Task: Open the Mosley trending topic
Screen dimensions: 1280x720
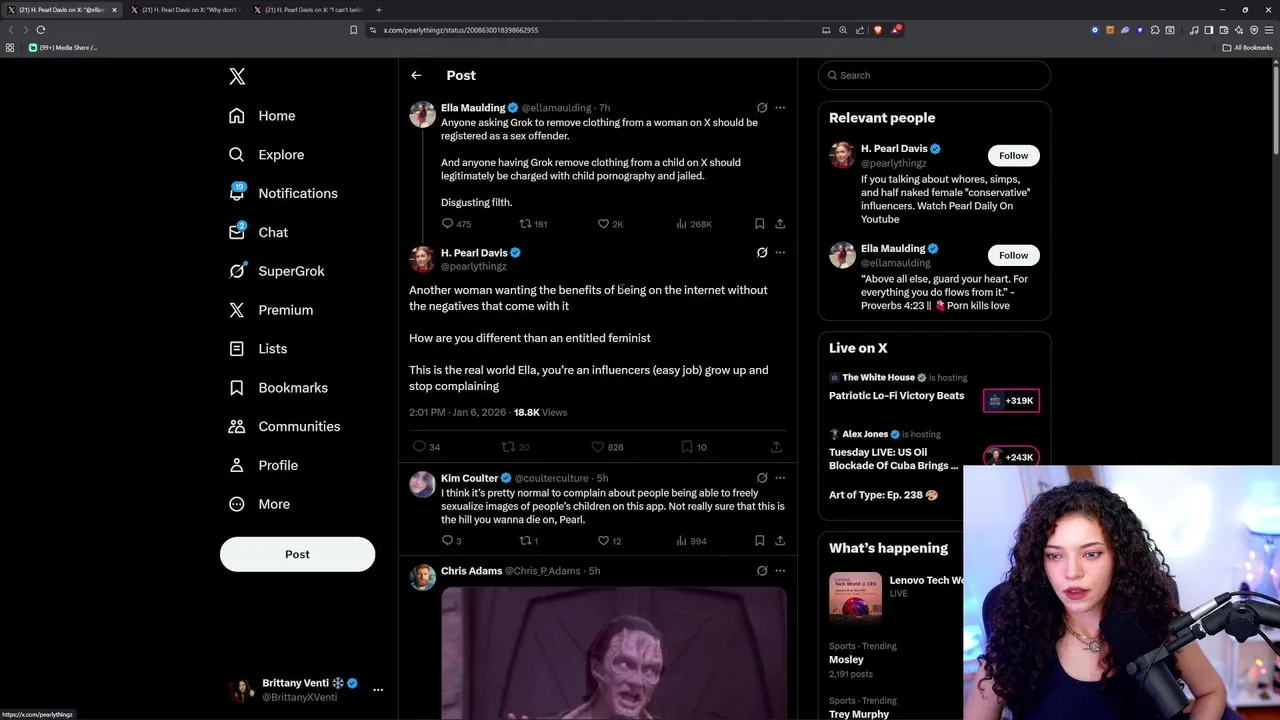Action: (846, 660)
